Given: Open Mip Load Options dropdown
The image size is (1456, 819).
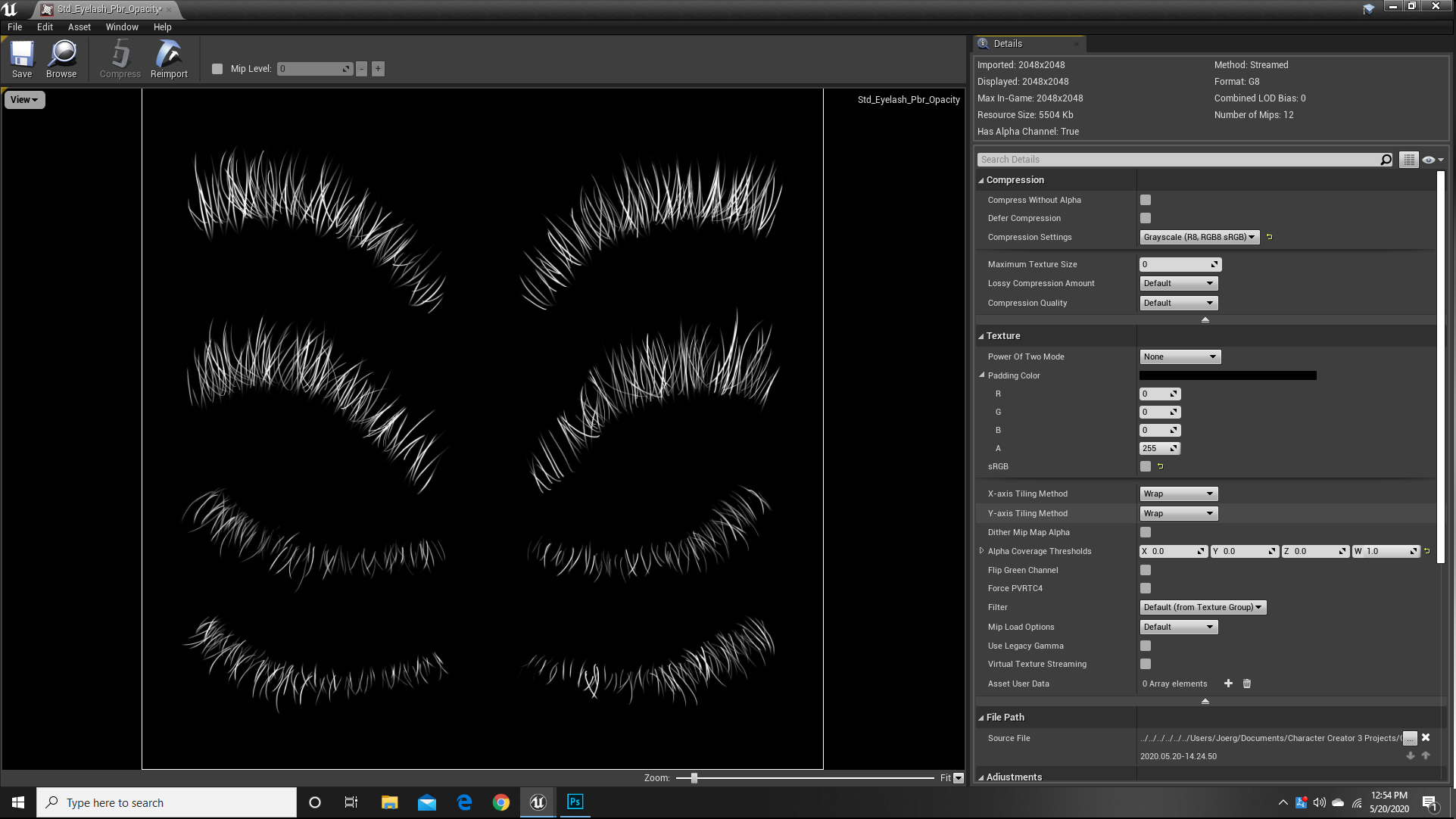Looking at the screenshot, I should (x=1178, y=627).
